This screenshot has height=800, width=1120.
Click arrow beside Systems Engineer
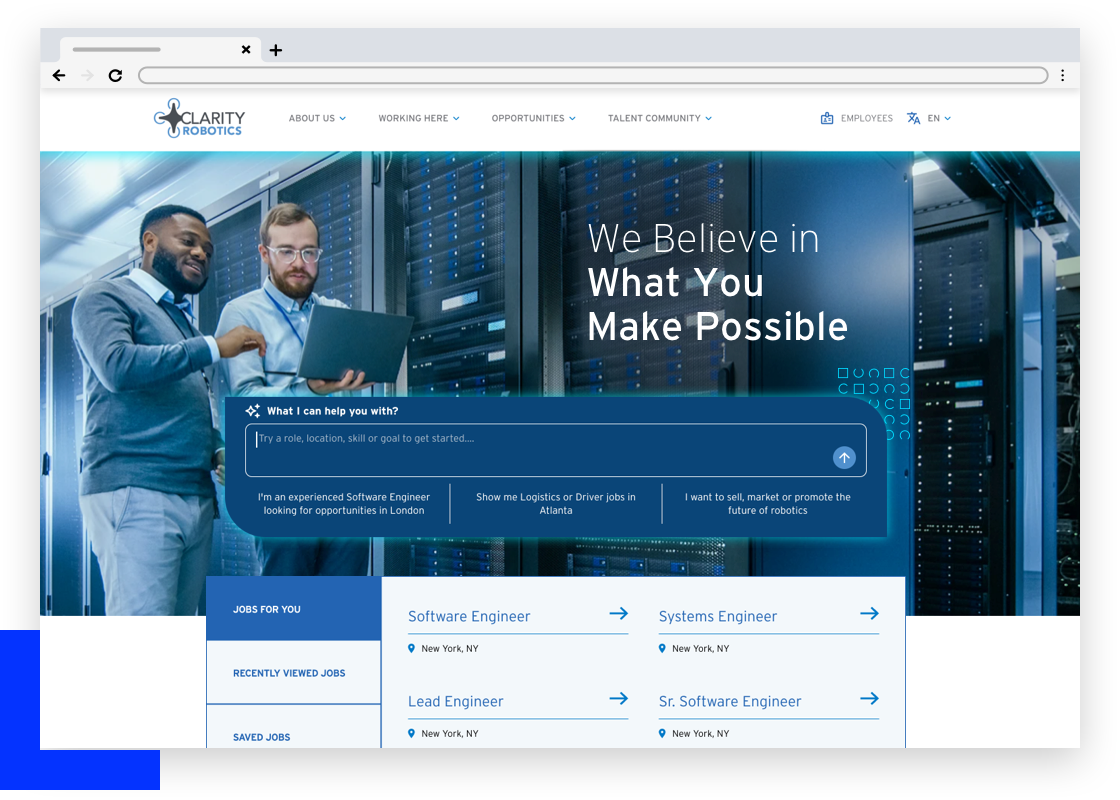click(x=869, y=614)
